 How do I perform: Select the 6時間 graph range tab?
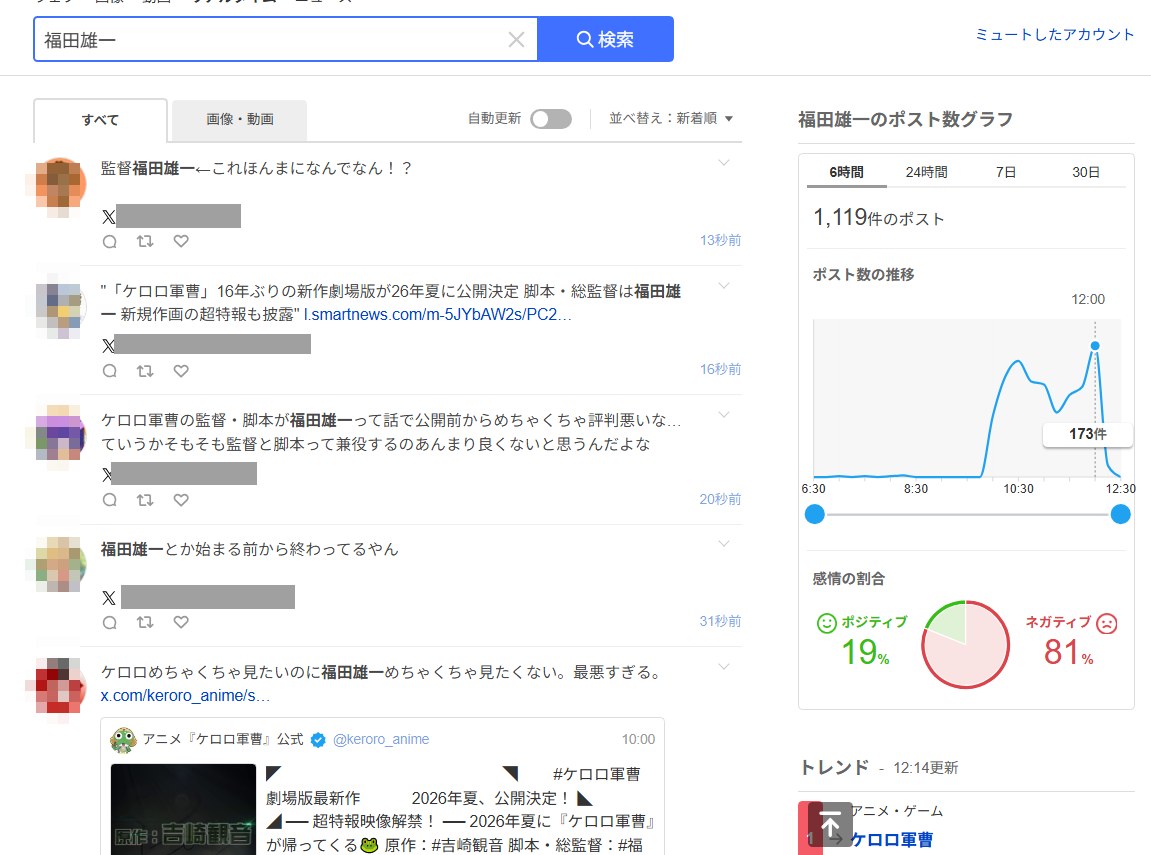846,172
